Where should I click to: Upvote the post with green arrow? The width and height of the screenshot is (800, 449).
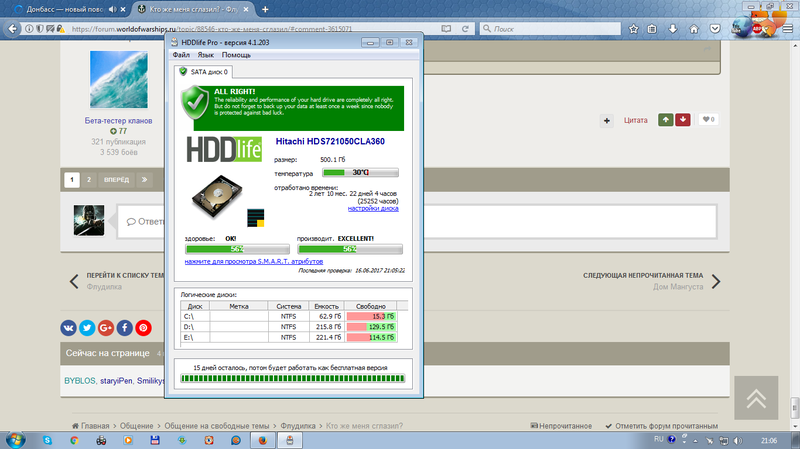665,119
